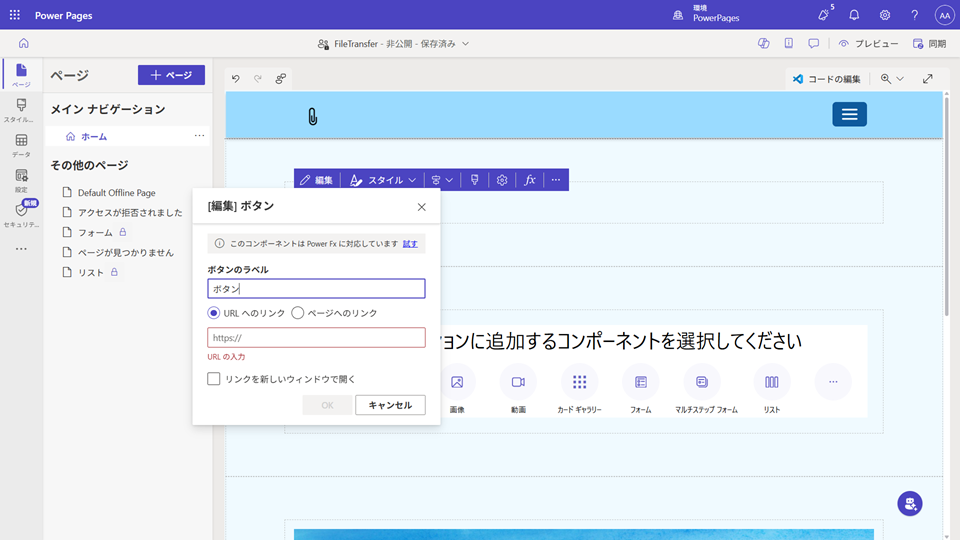960x540 pixels.
Task: Click the URL input field
Action: coord(316,338)
